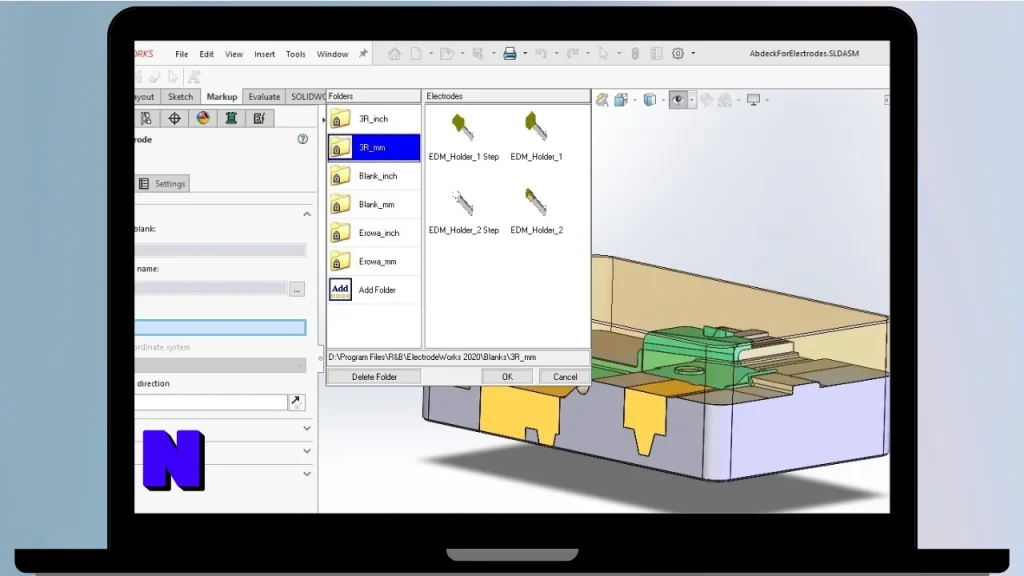This screenshot has height=576, width=1024.
Task: Open the rightmost manager panel tab icon
Action: coord(259,118)
